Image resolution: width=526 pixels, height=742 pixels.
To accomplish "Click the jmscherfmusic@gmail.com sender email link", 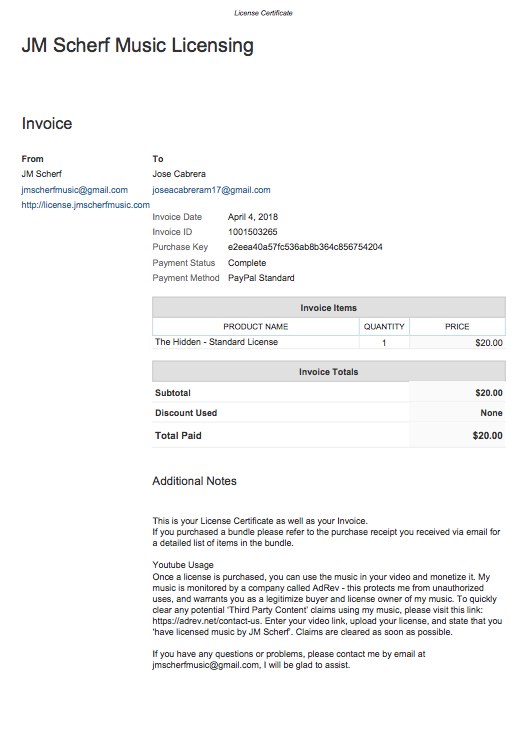I will 75,190.
